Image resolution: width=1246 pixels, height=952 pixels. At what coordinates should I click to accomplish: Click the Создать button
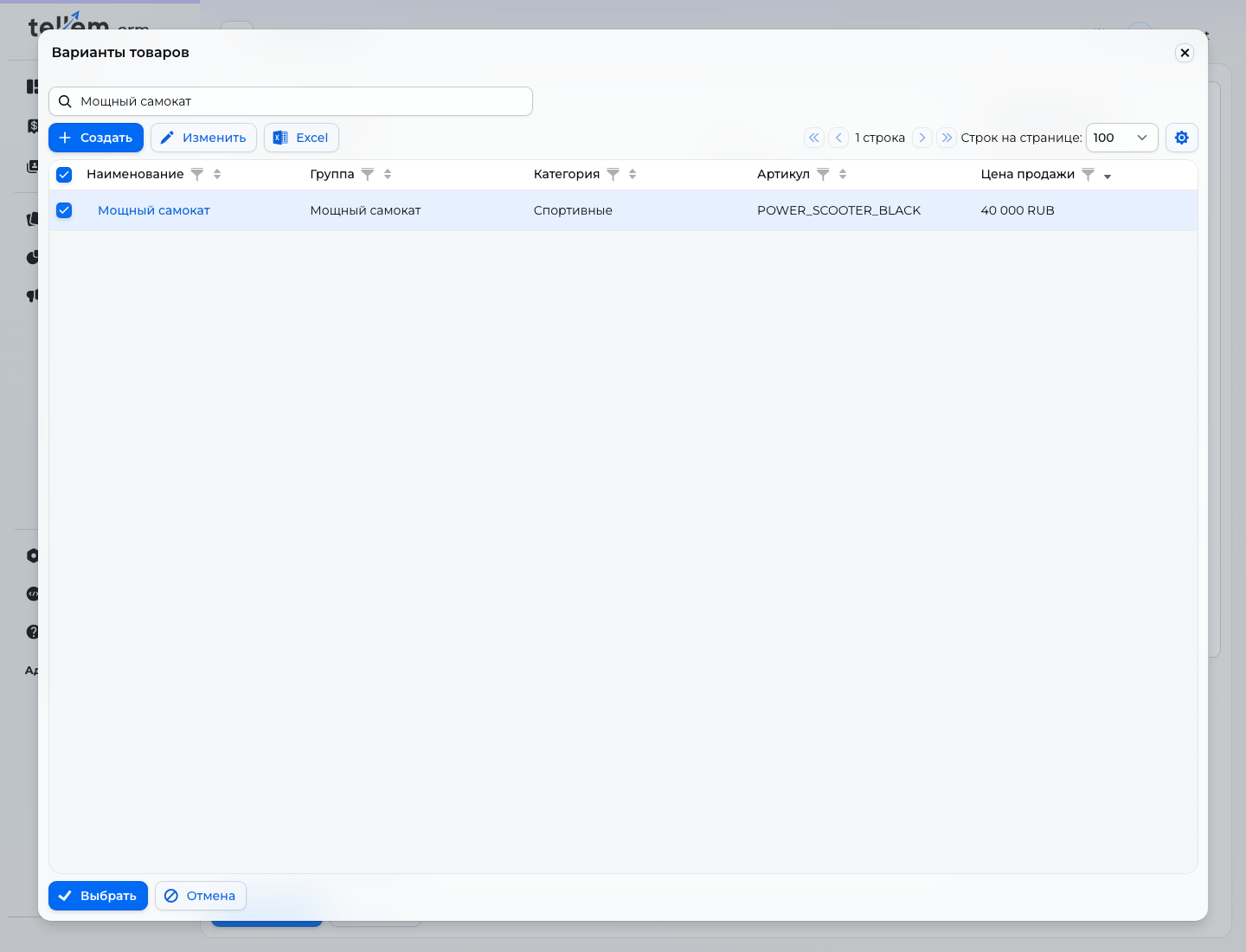(x=96, y=138)
